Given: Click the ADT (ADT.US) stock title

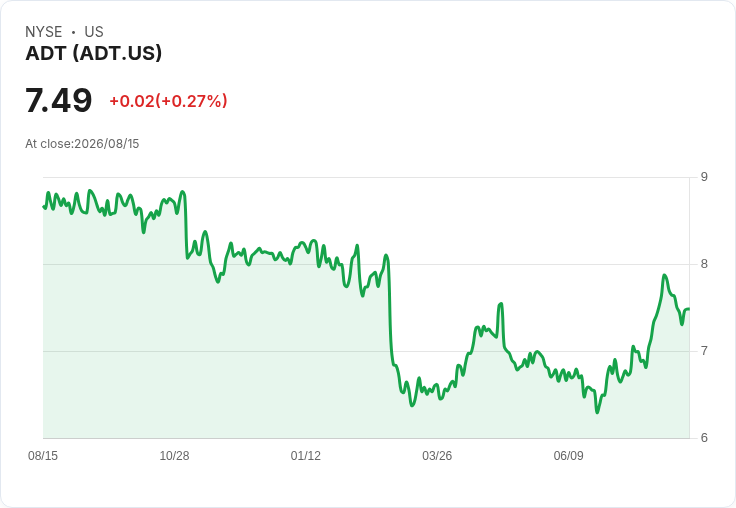Looking at the screenshot, I should (x=93, y=53).
